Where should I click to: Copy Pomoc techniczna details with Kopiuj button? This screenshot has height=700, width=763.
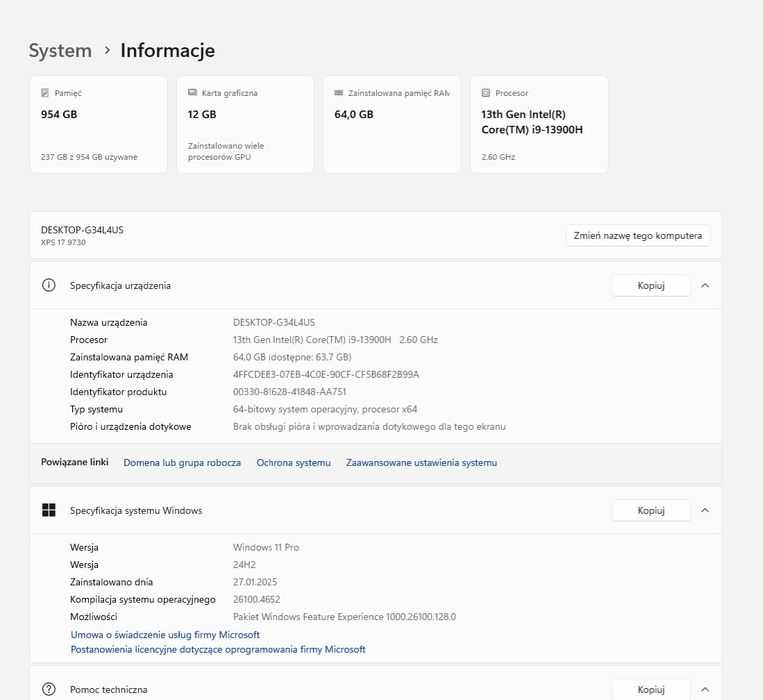tap(651, 689)
